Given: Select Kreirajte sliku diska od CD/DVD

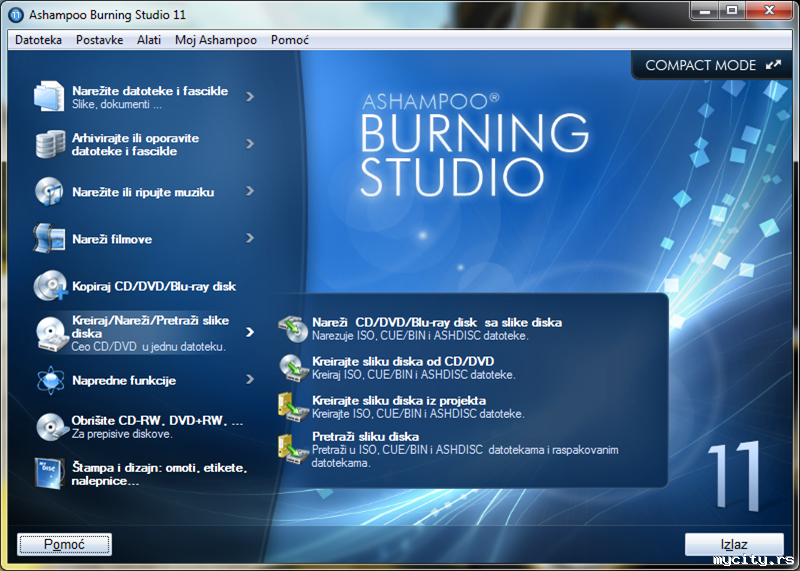Looking at the screenshot, I should 403,361.
